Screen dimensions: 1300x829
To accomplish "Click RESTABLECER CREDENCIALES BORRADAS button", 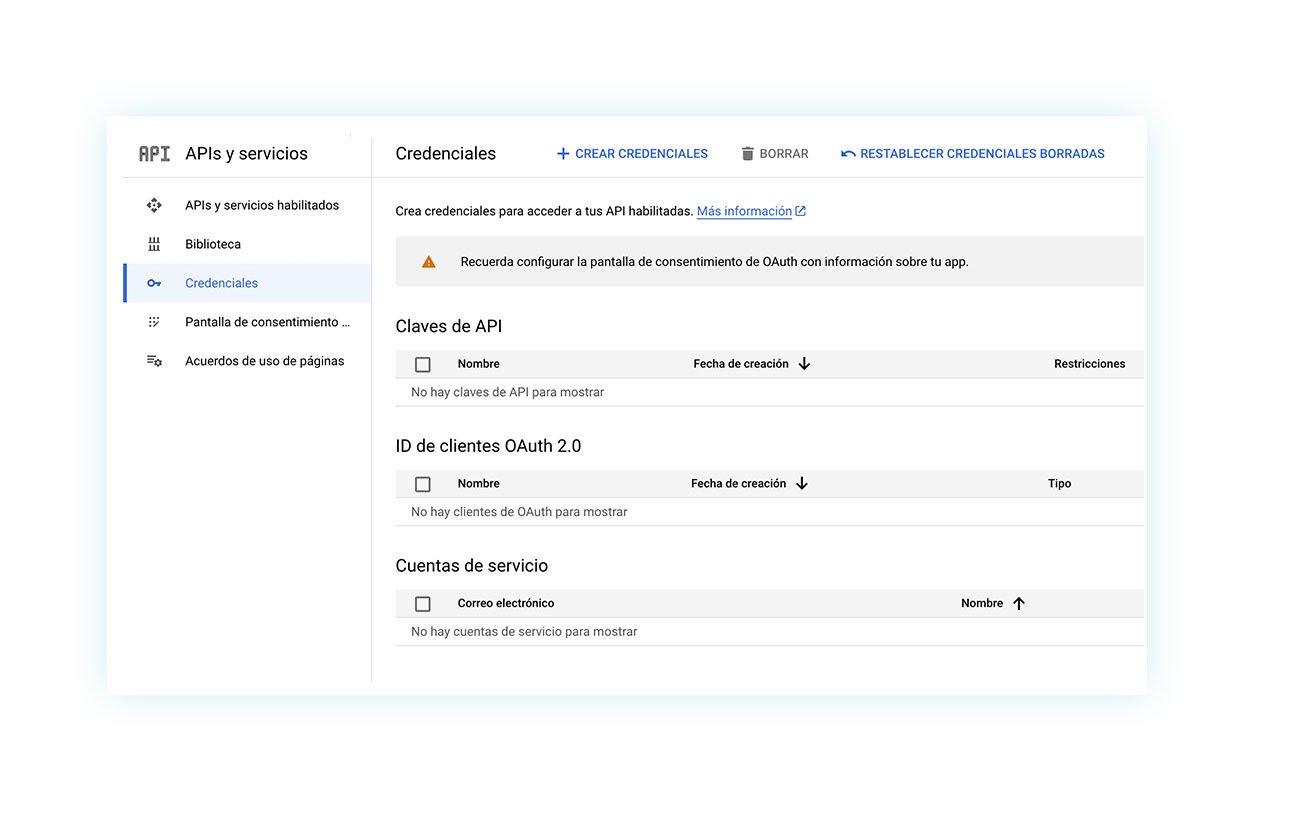I will click(973, 154).
